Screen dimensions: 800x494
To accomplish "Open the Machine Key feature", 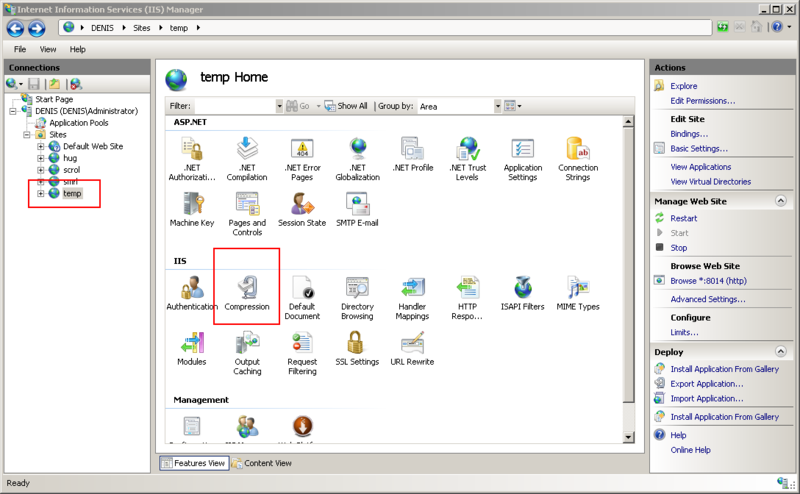I will click(192, 209).
